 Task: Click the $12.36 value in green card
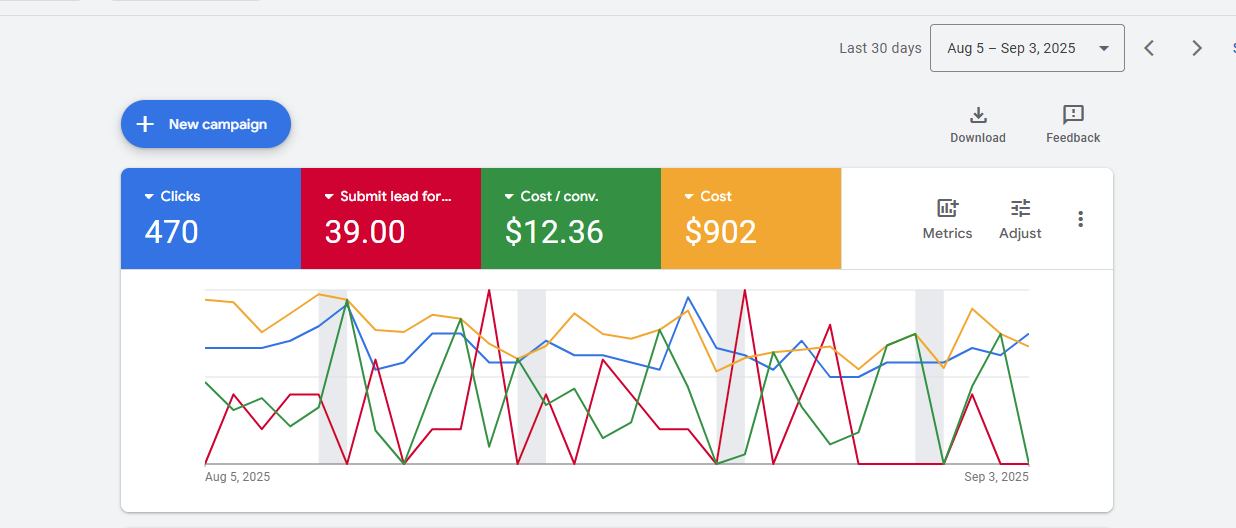tap(554, 232)
